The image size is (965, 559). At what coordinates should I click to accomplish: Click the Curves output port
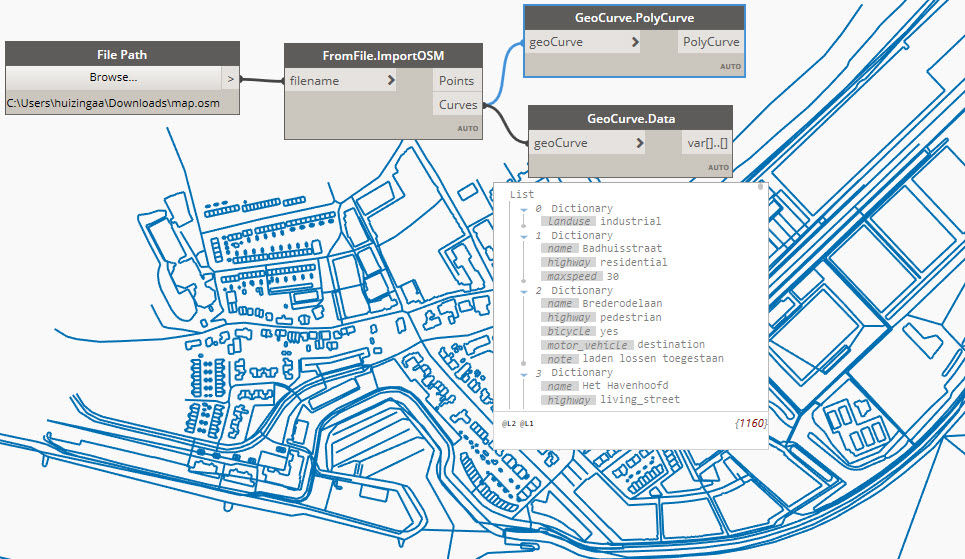457,105
